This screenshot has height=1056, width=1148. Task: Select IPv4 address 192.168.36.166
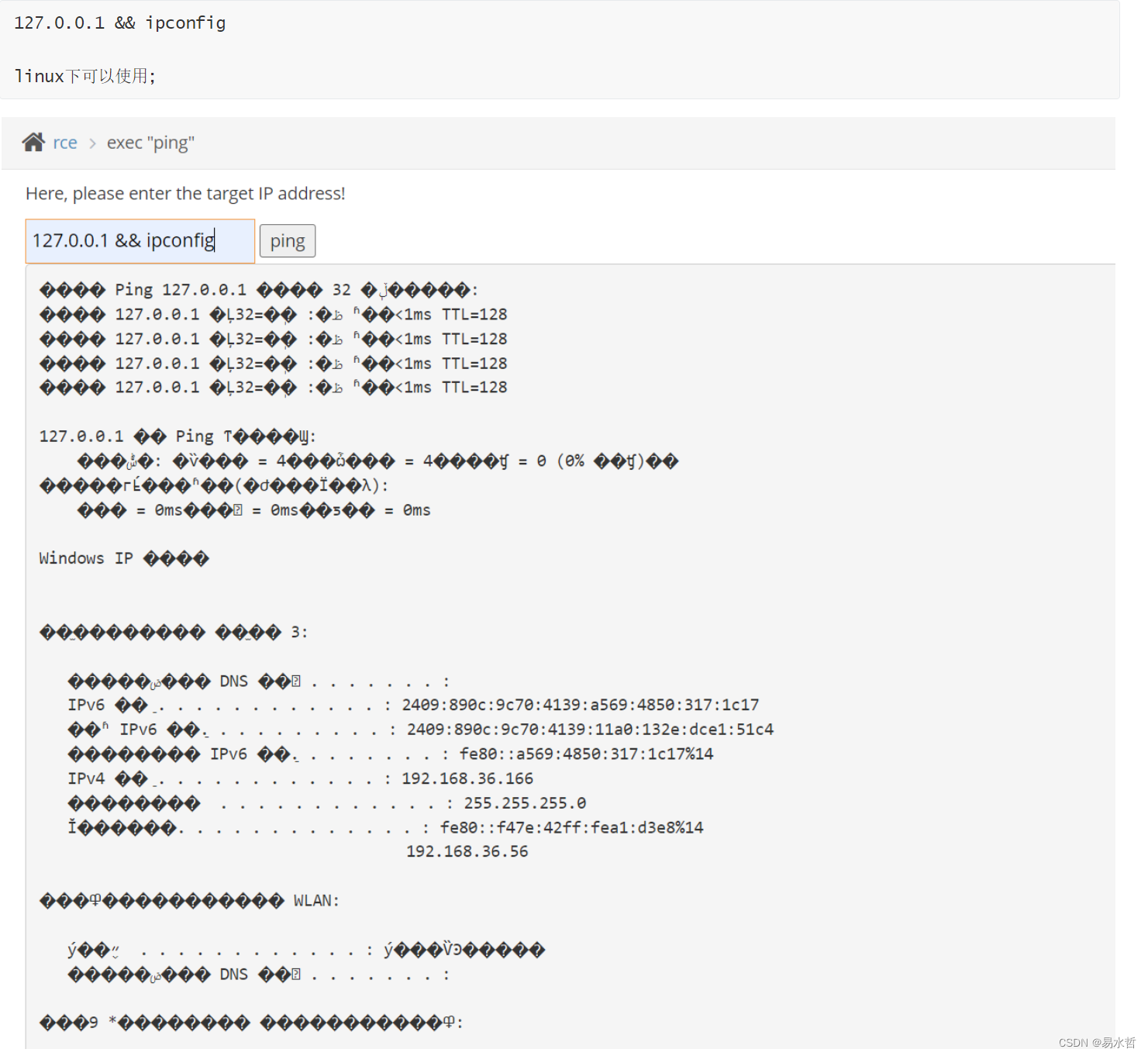(467, 779)
